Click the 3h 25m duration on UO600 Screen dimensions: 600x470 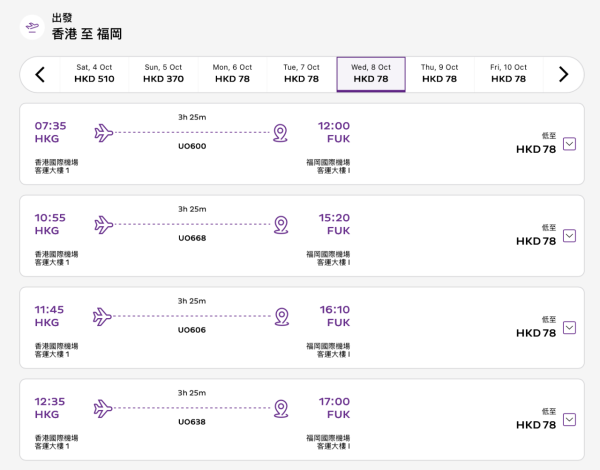[192, 117]
